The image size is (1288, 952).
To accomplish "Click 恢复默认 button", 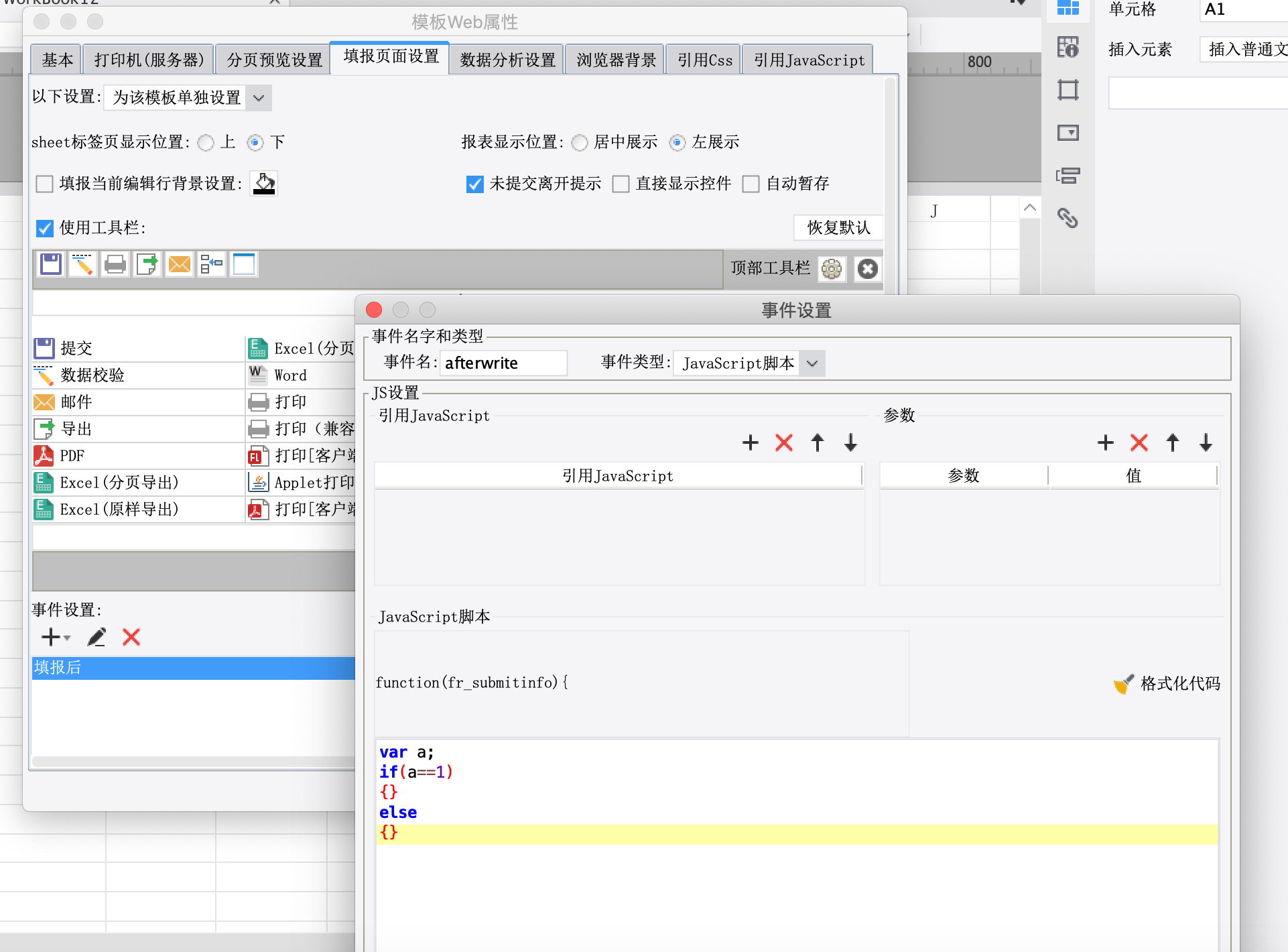I will 838,228.
